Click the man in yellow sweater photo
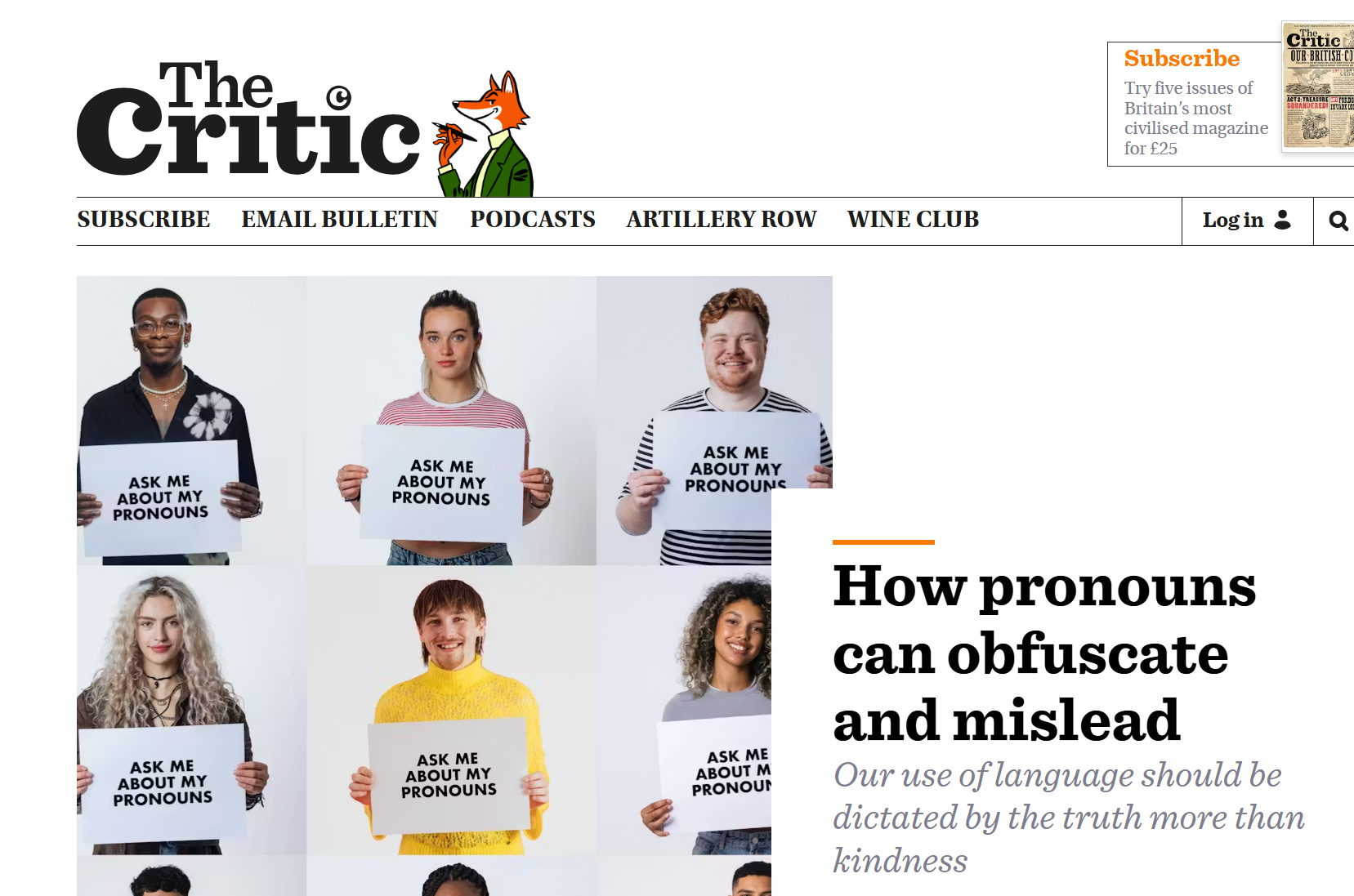The height and width of the screenshot is (896, 1354). point(451,711)
